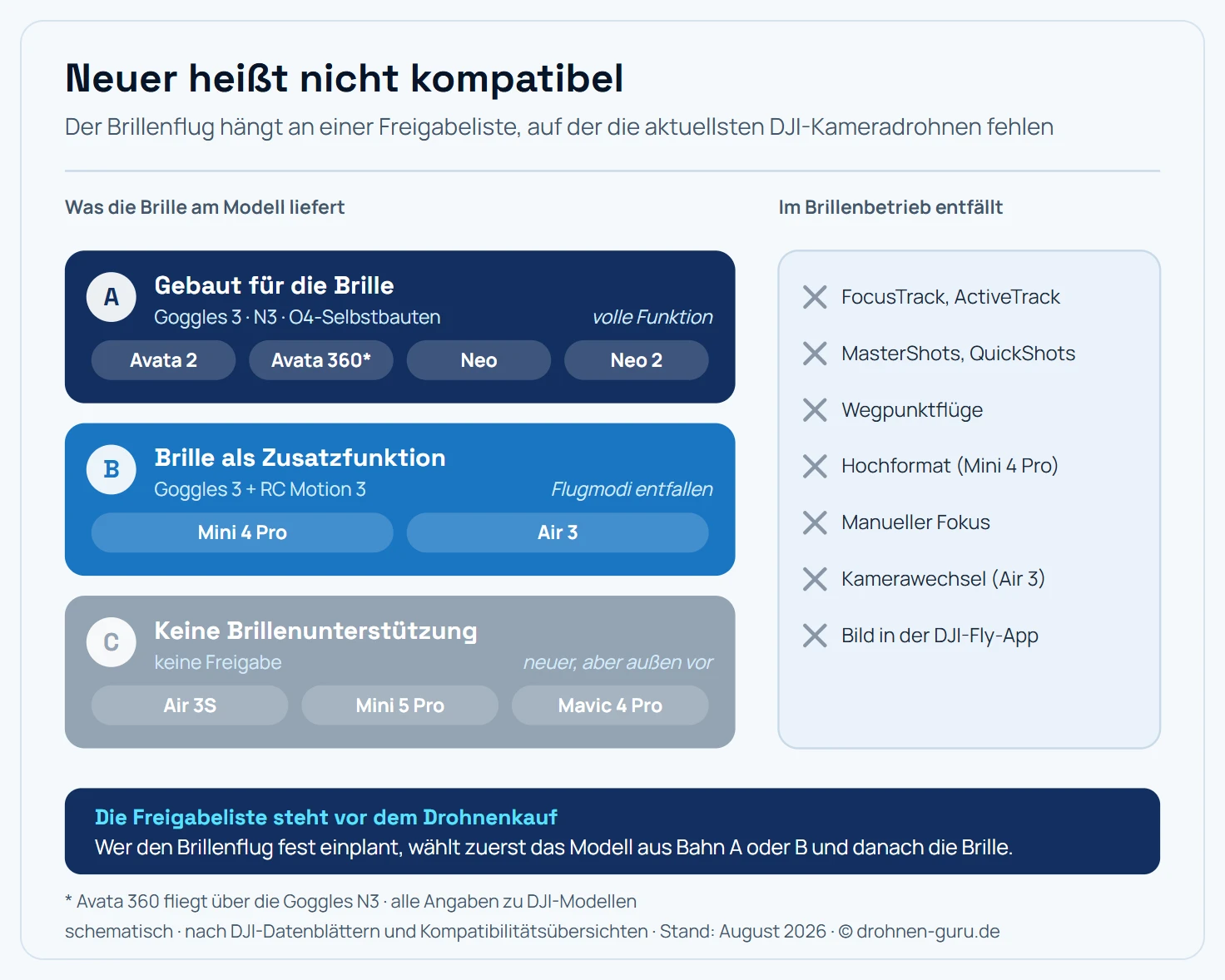Click the X icon beside FocusTrack, ActiveTrack
1225x980 pixels.
pos(815,297)
